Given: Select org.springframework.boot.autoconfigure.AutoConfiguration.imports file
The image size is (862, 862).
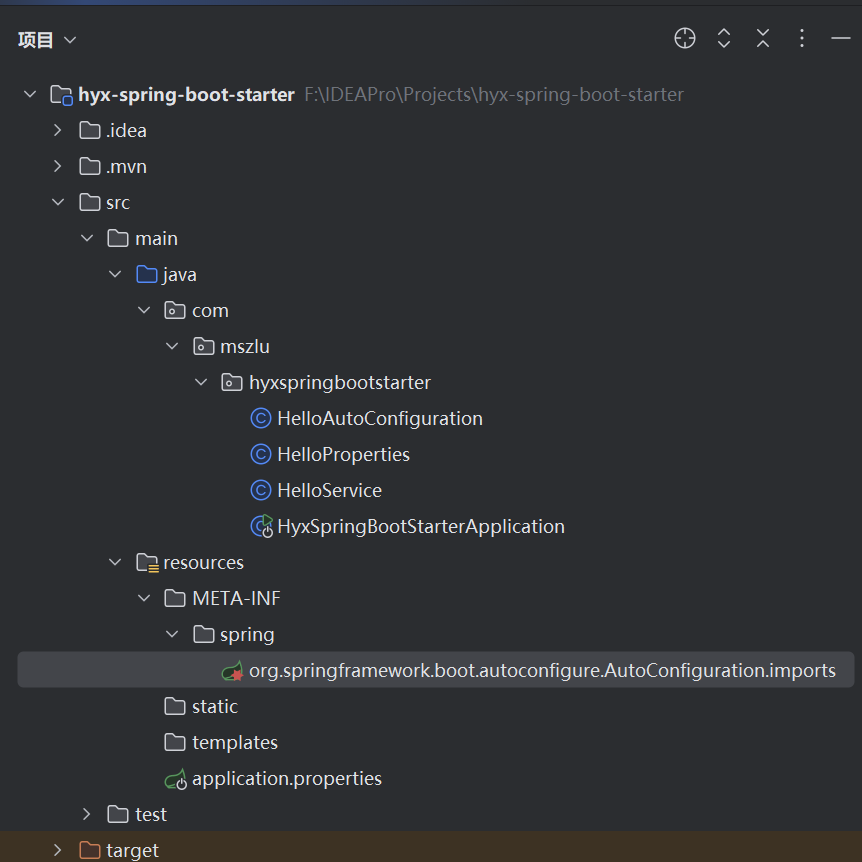Looking at the screenshot, I should 542,671.
